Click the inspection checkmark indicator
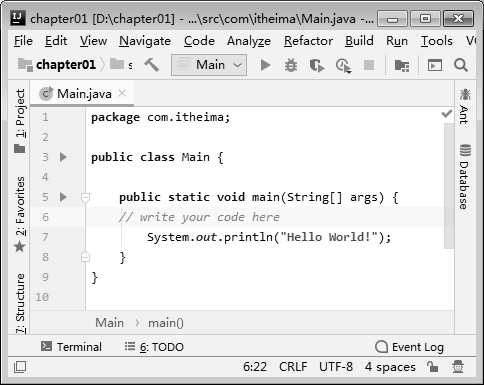The height and width of the screenshot is (385, 484). tap(447, 114)
